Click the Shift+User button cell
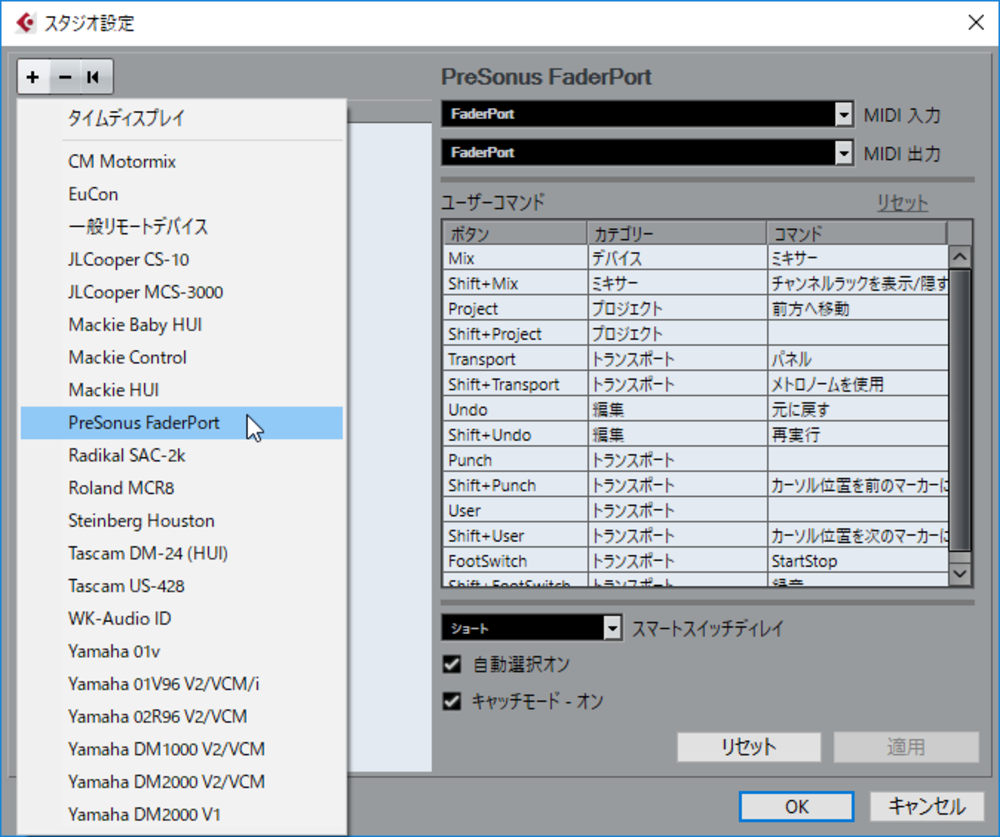Image resolution: width=1000 pixels, height=837 pixels. [x=515, y=535]
